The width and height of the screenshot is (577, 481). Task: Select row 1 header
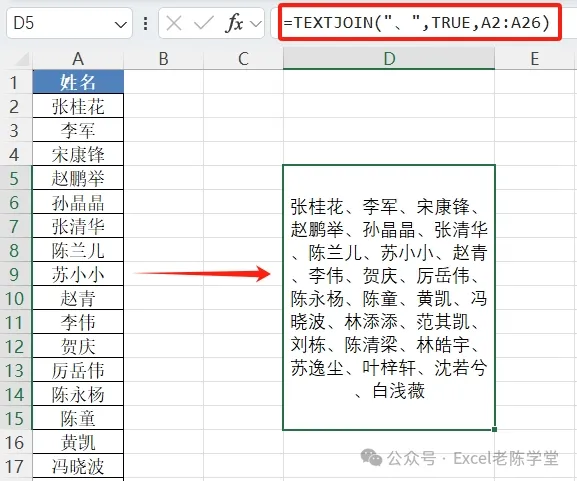point(16,82)
